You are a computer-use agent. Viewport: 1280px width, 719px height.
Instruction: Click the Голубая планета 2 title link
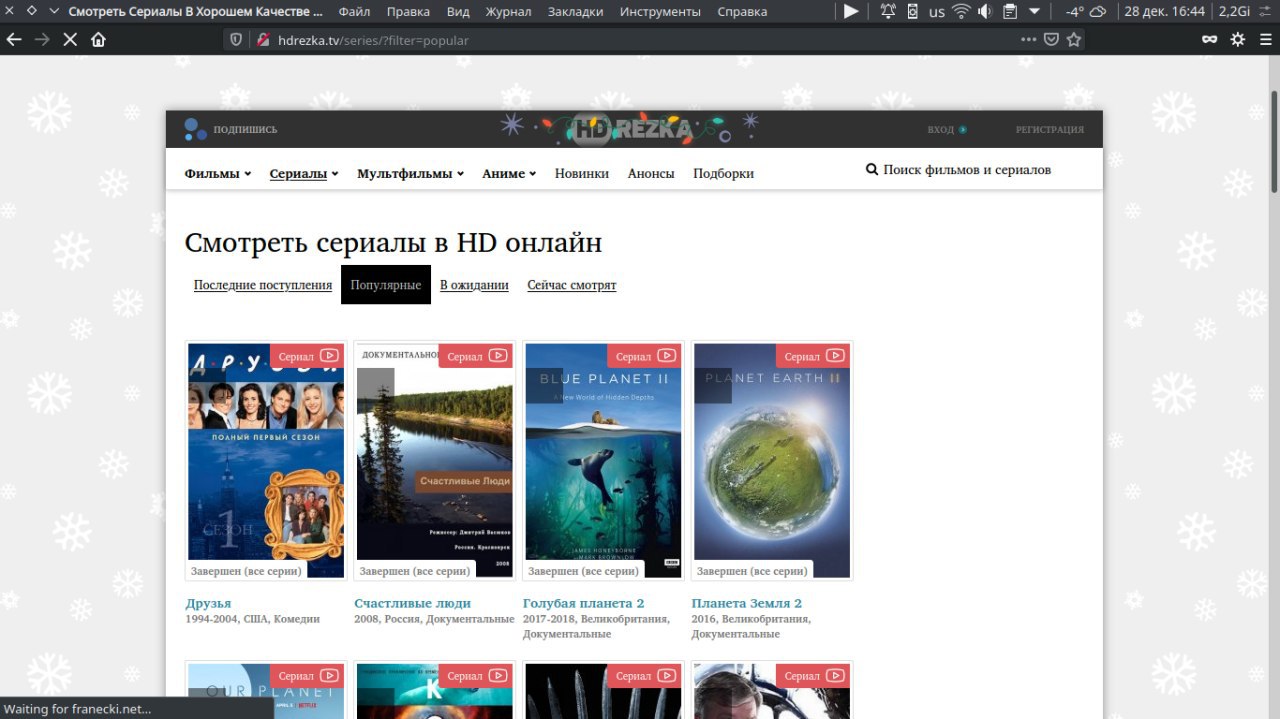[x=584, y=603]
